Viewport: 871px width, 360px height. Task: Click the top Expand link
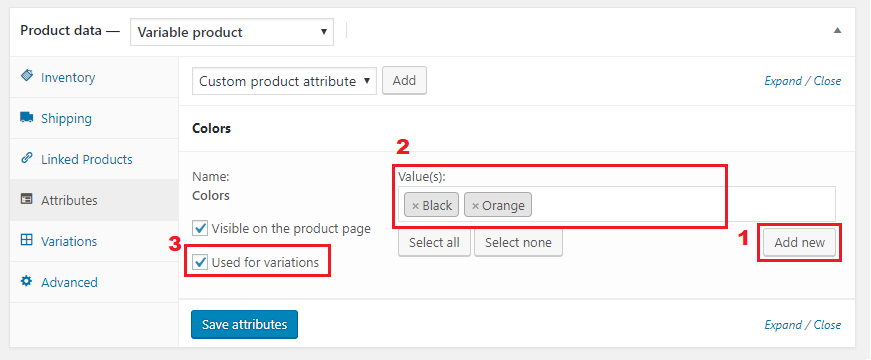coord(783,81)
